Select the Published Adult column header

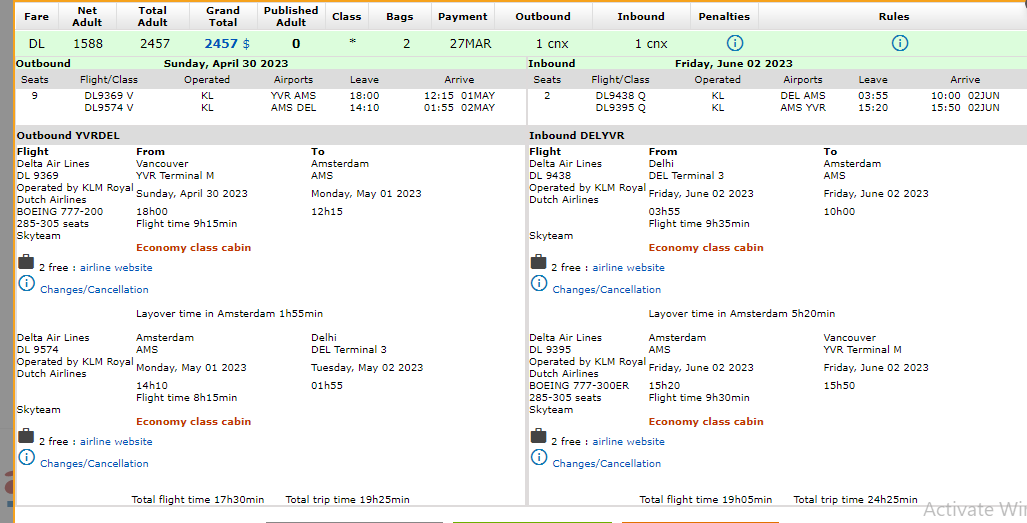click(x=291, y=16)
